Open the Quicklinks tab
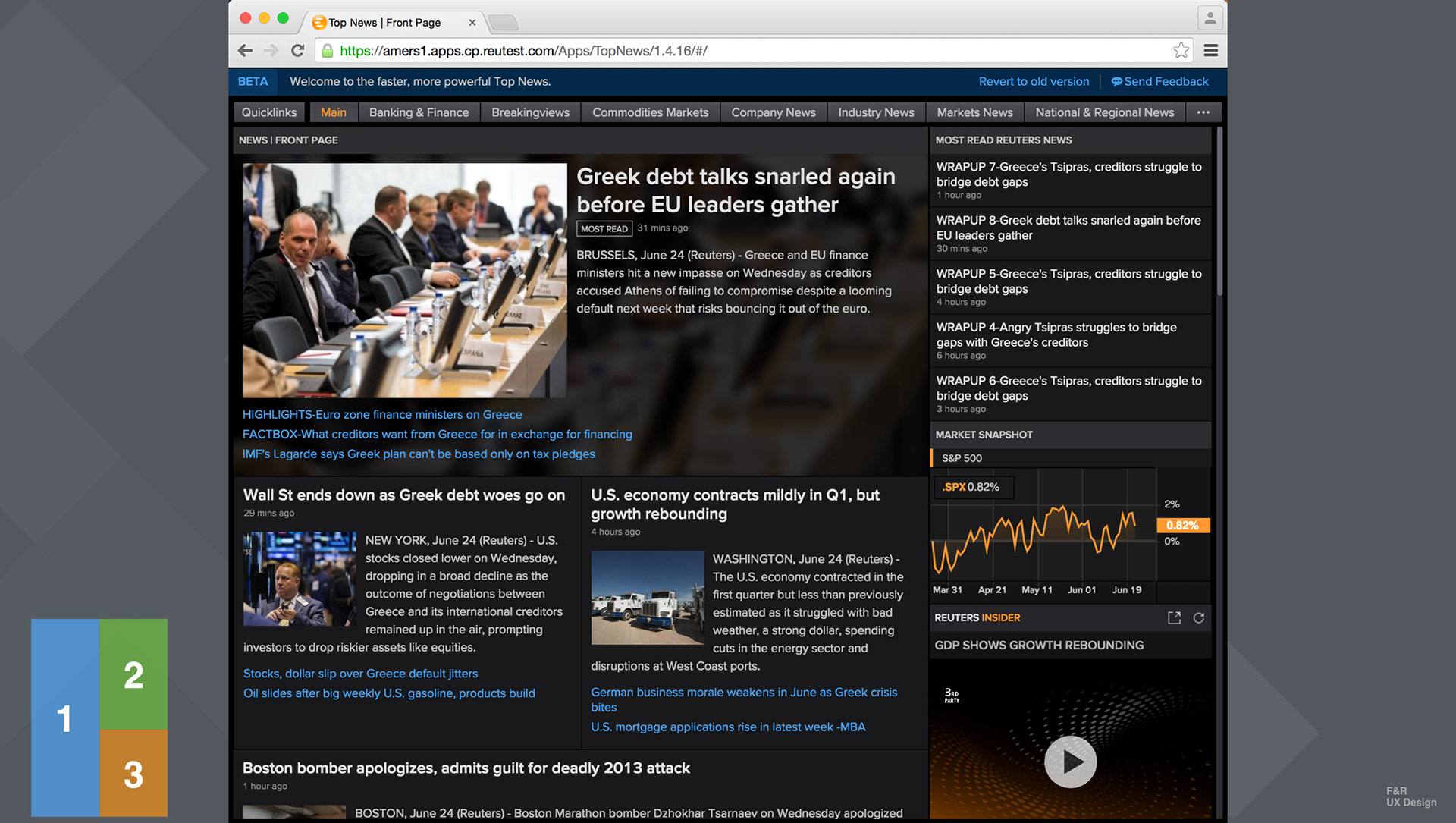 click(269, 112)
